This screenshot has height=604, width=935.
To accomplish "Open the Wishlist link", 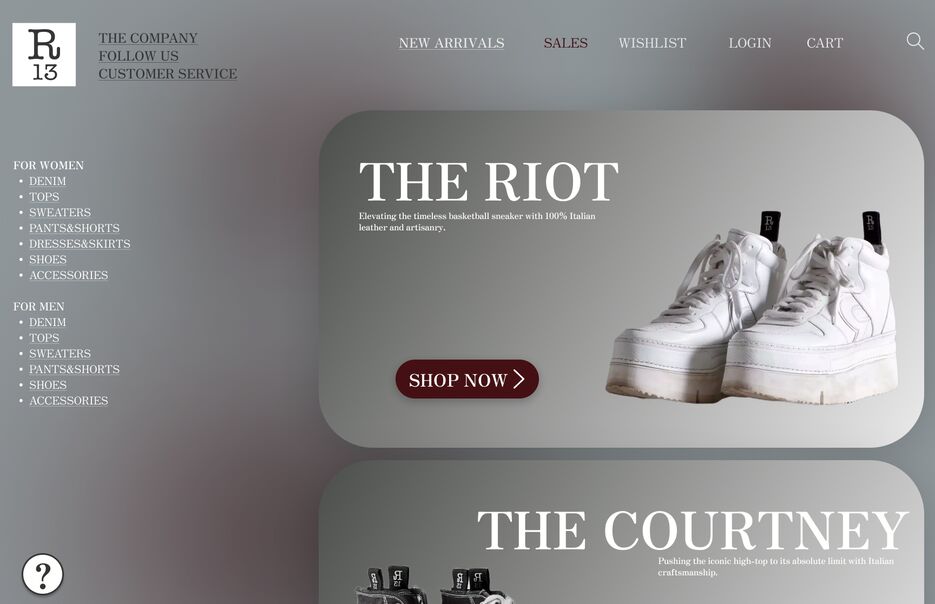I will 652,43.
